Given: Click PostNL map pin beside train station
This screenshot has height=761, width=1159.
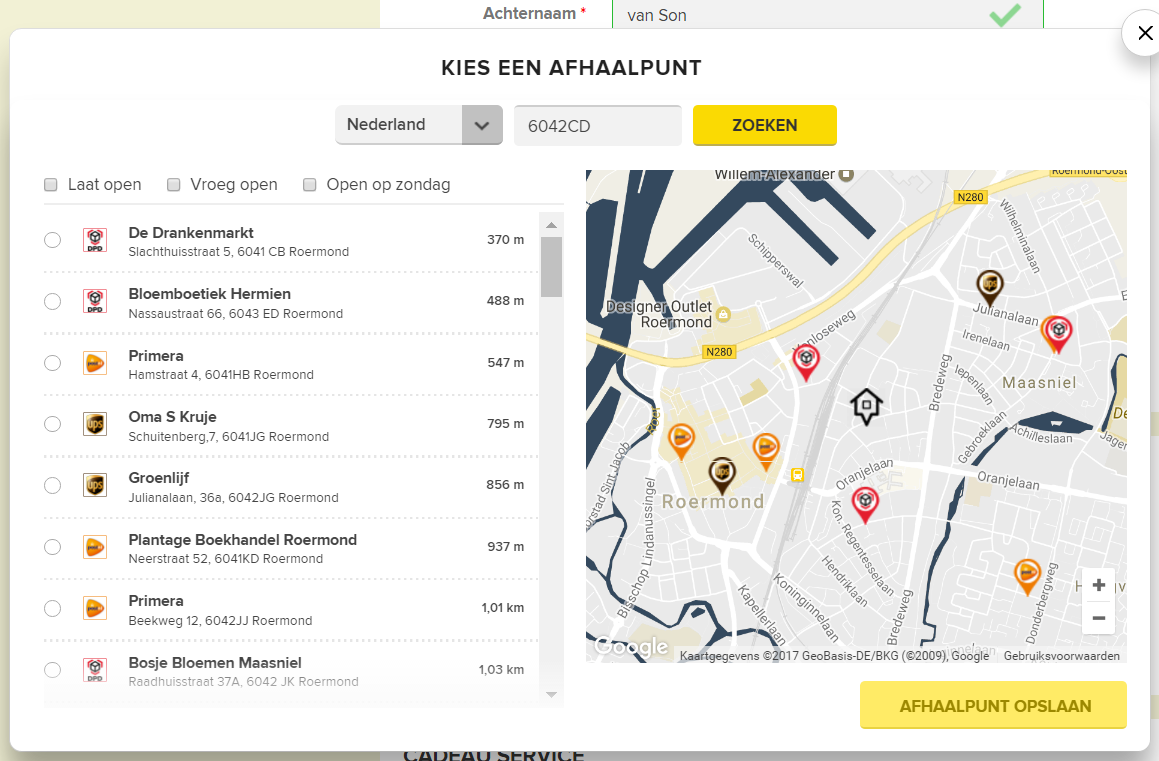Looking at the screenshot, I should pyautogui.click(x=766, y=451).
